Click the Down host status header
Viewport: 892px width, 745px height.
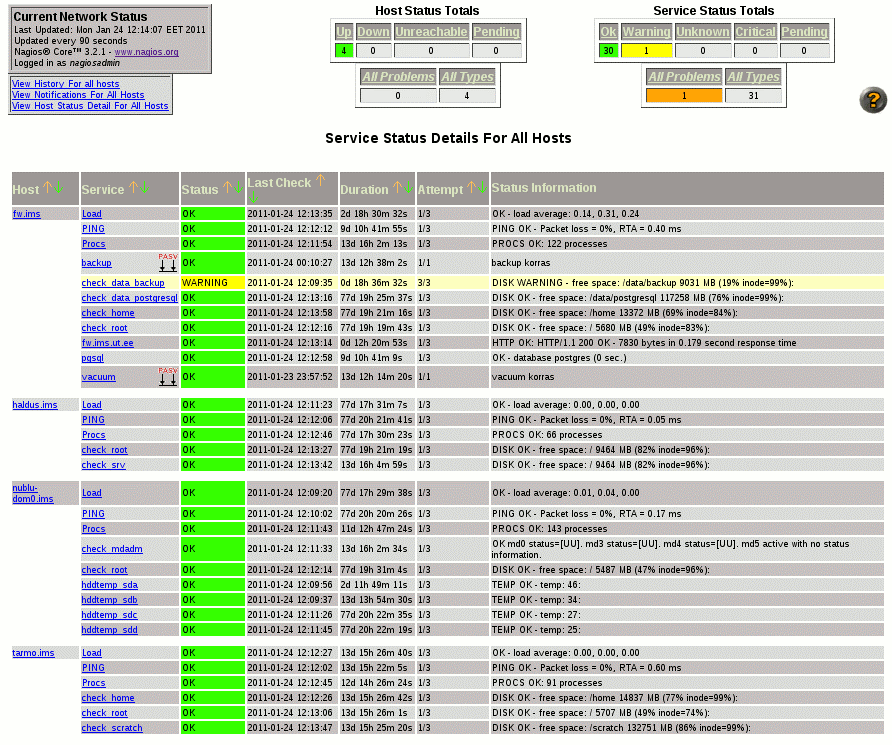tap(373, 32)
